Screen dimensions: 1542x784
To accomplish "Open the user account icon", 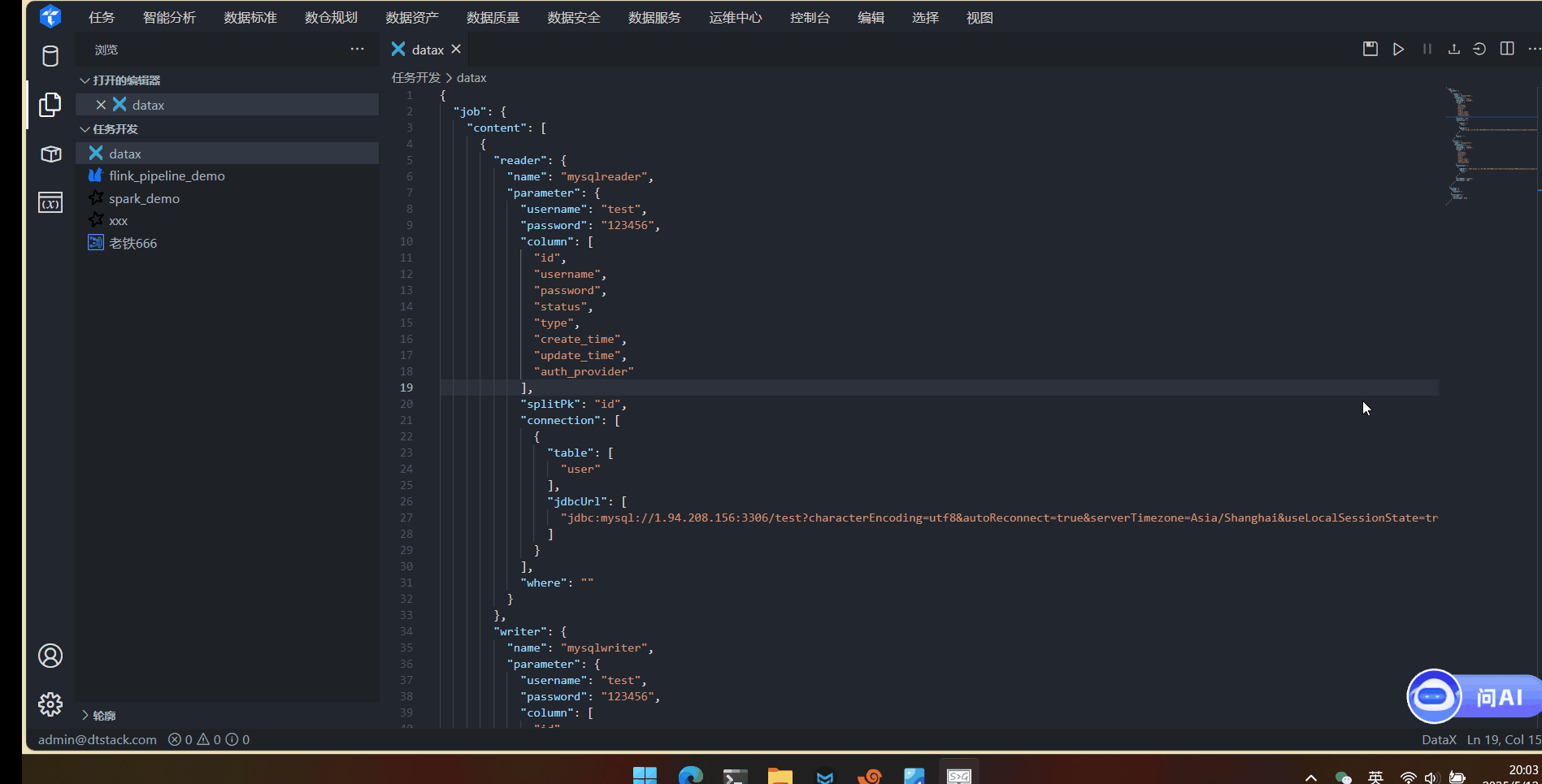I will point(50,656).
